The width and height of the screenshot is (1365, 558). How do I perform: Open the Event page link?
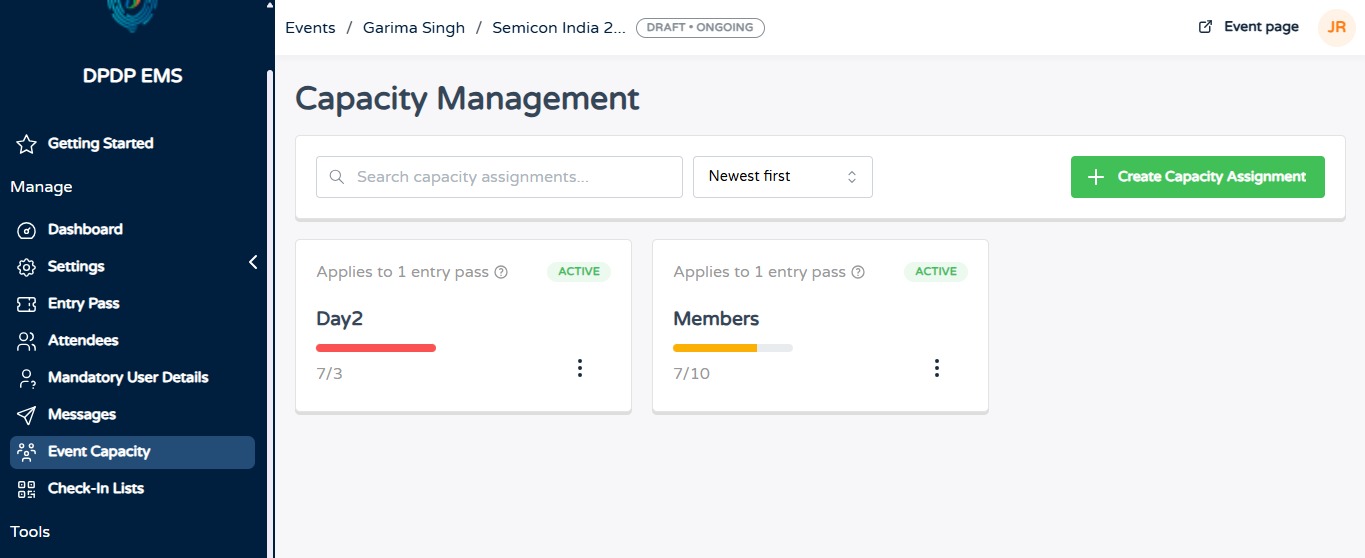tap(1249, 27)
